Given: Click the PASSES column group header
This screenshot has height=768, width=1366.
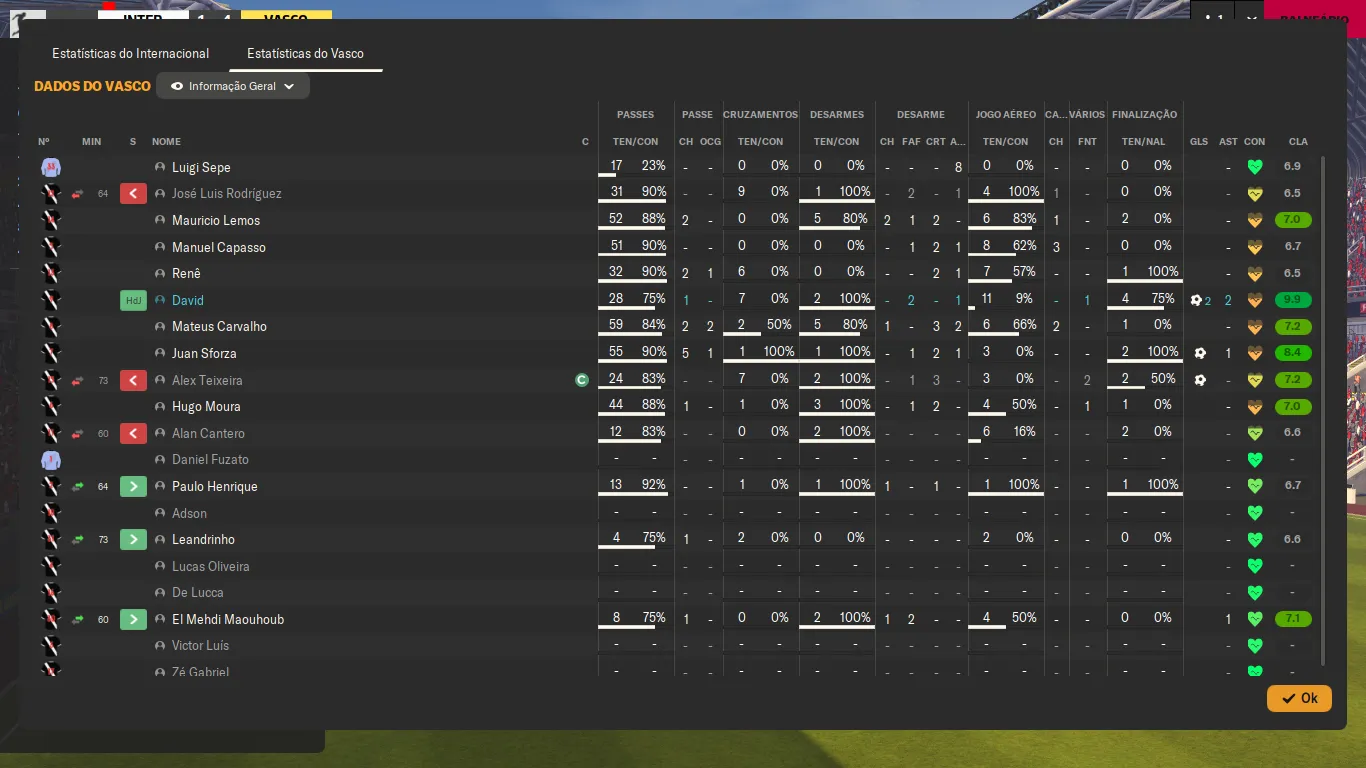Looking at the screenshot, I should tap(636, 115).
